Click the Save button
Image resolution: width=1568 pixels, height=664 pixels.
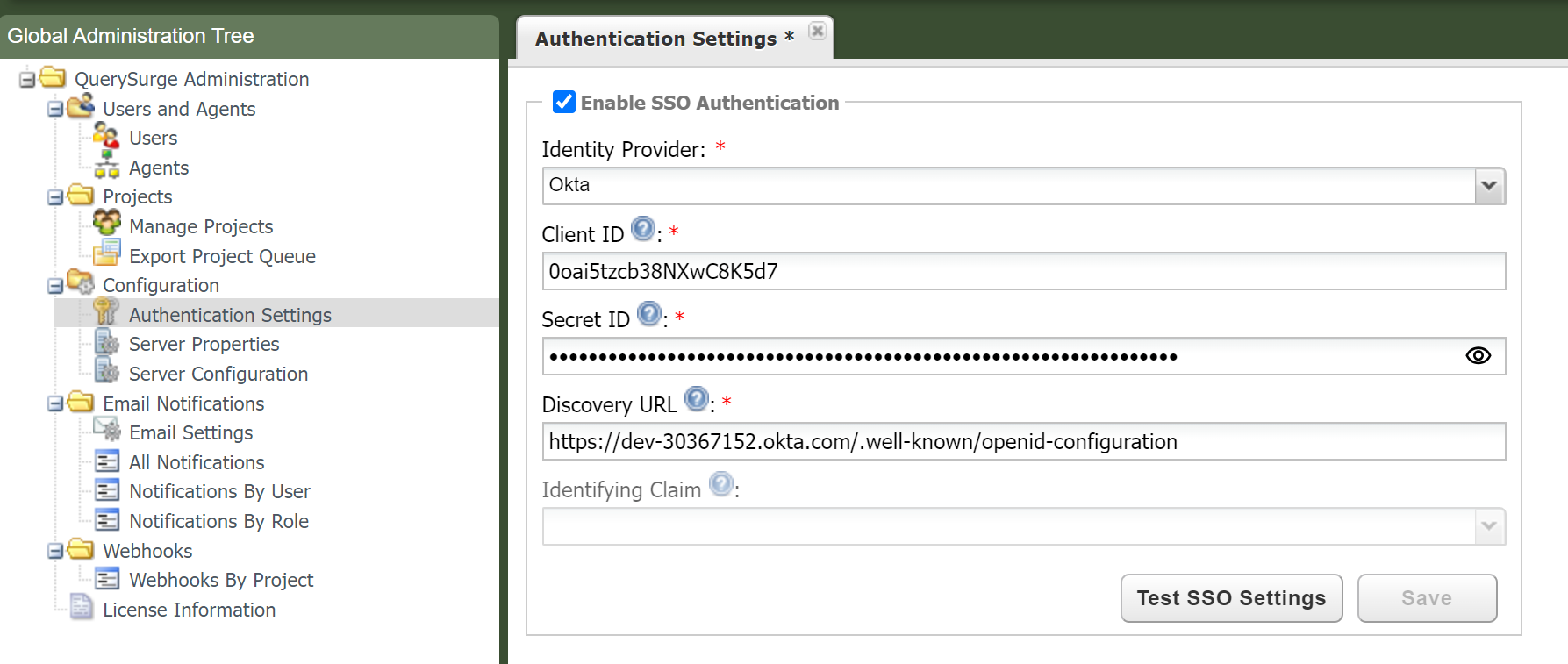1427,598
